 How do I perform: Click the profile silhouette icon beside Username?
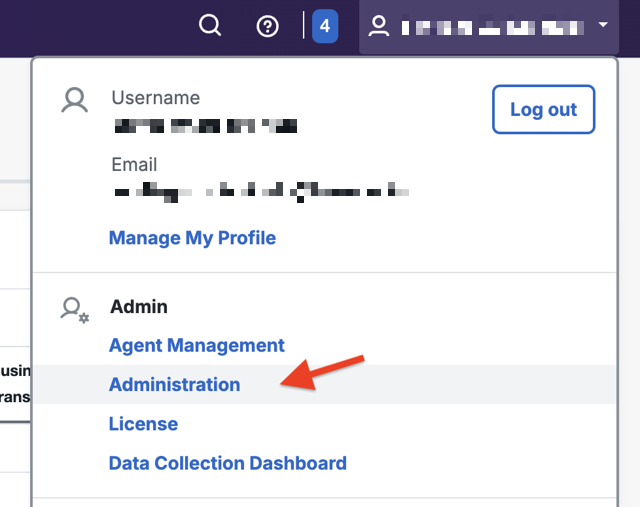tap(75, 100)
